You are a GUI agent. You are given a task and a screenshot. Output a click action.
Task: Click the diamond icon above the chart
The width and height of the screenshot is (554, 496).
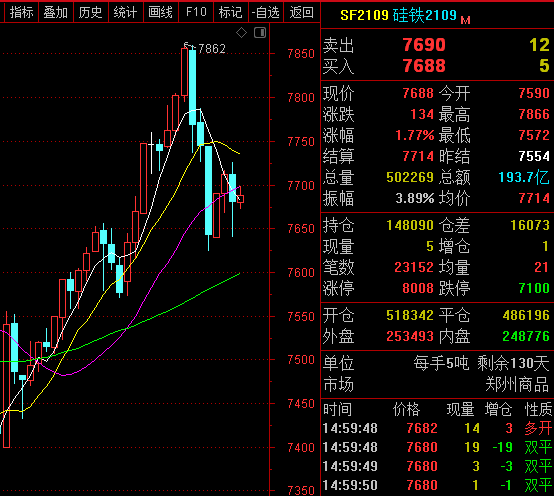242,33
